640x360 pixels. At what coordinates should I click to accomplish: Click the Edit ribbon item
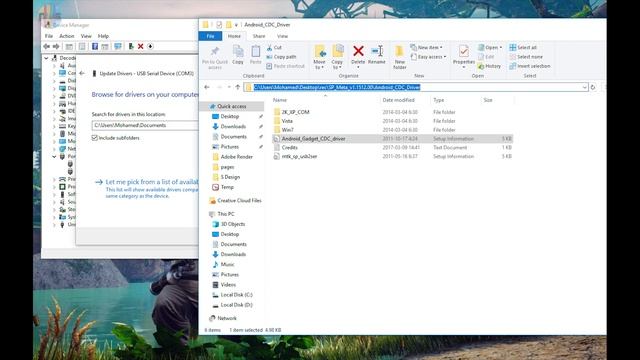coord(486,57)
